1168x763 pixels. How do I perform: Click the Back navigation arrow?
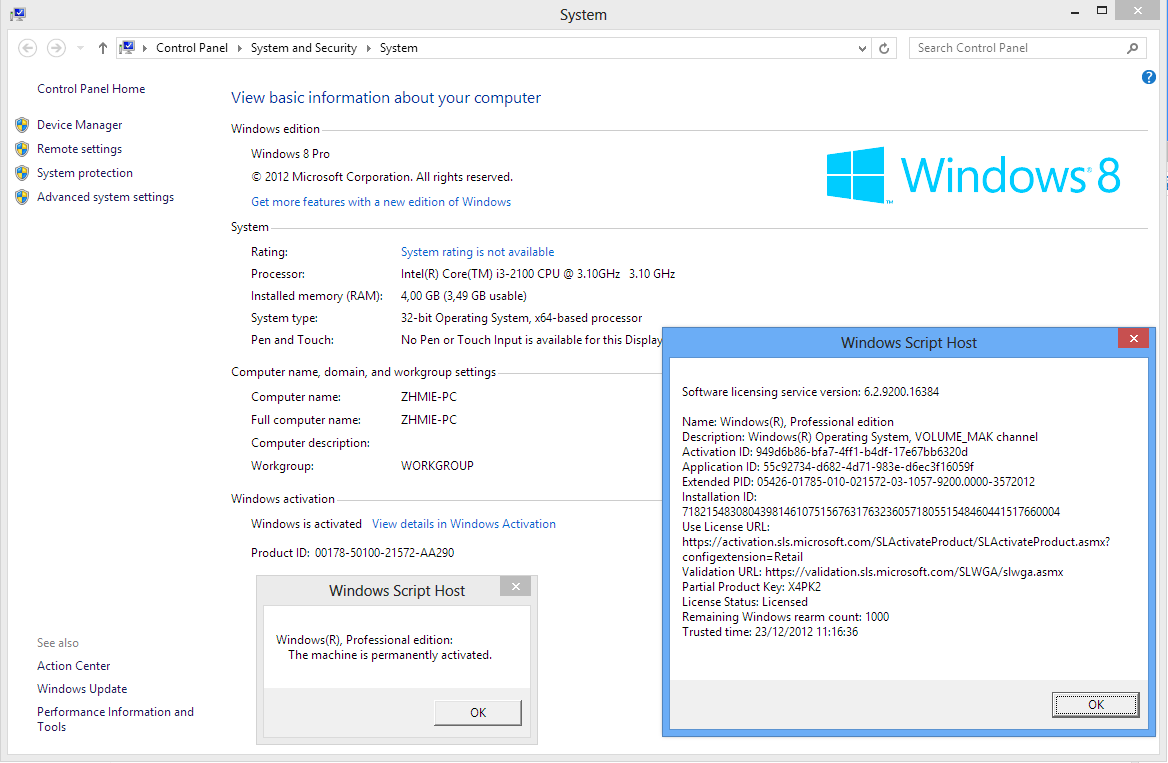[28, 48]
